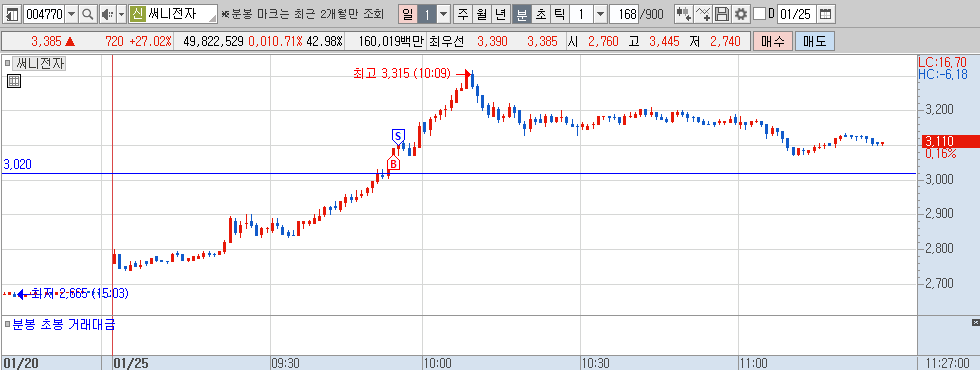The width and height of the screenshot is (980, 370).
Task: Toggle the small square beside 써니전자 label
Action: (x=8, y=63)
